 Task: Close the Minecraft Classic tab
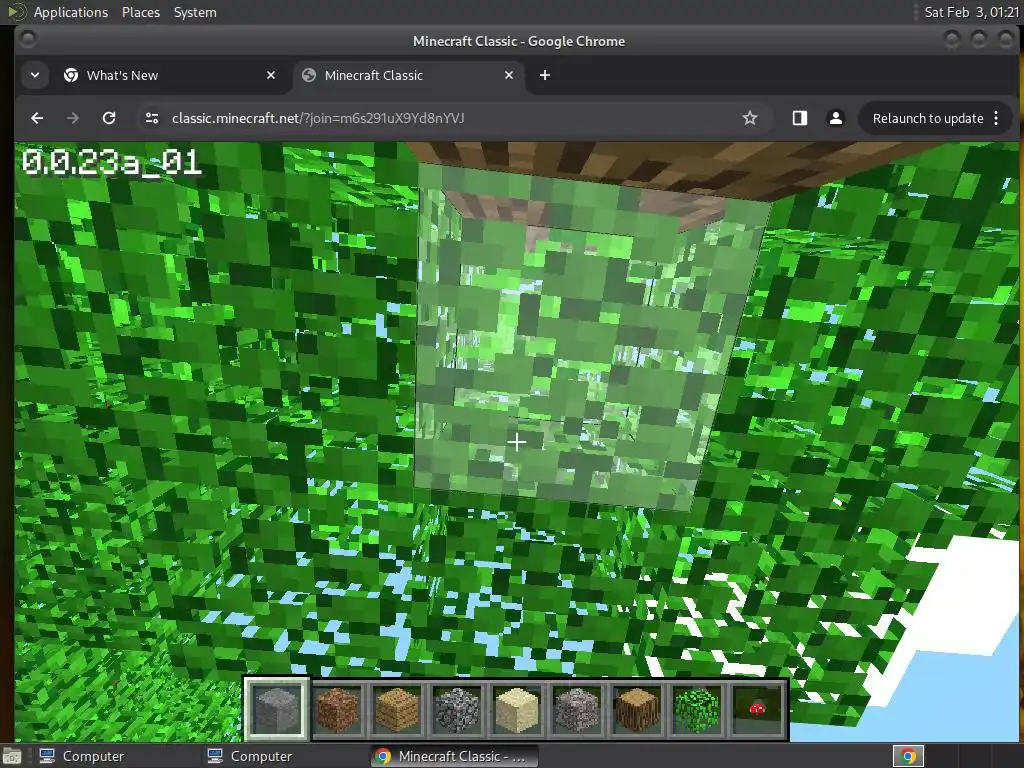[509, 75]
